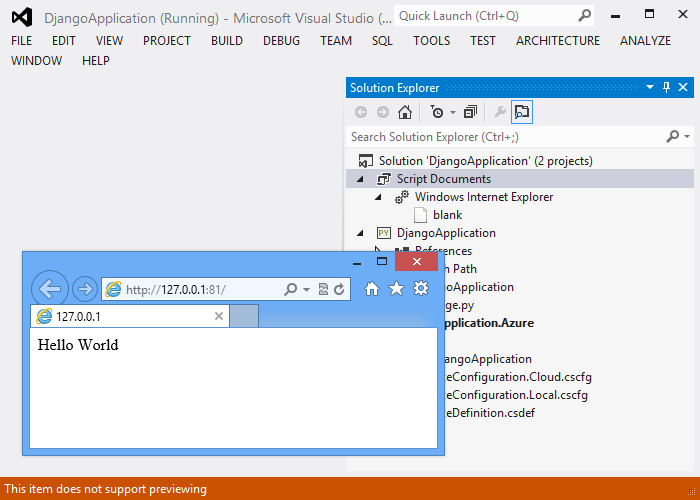Open the ANALYZE menu
Image resolution: width=700 pixels, height=500 pixels.
(x=645, y=41)
